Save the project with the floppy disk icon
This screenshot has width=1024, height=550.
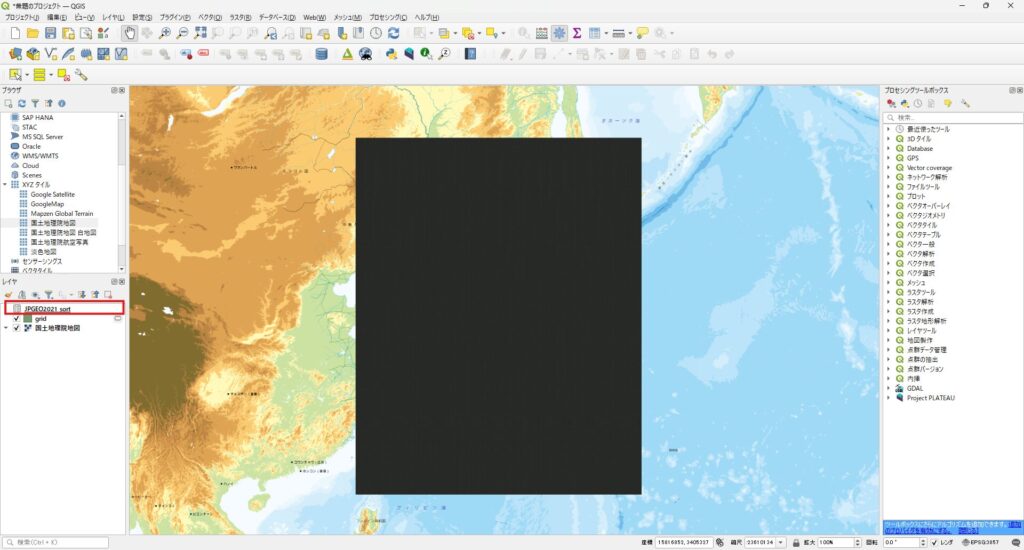coord(50,33)
